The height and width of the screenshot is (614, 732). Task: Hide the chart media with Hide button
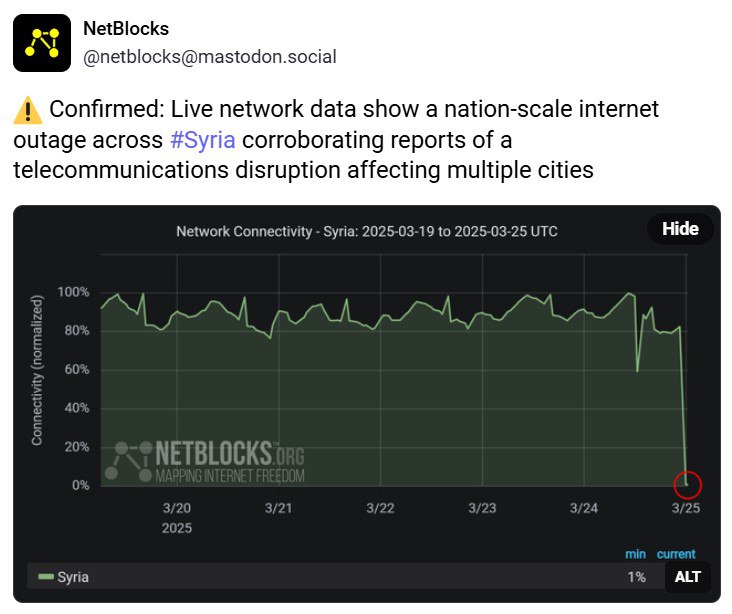680,229
